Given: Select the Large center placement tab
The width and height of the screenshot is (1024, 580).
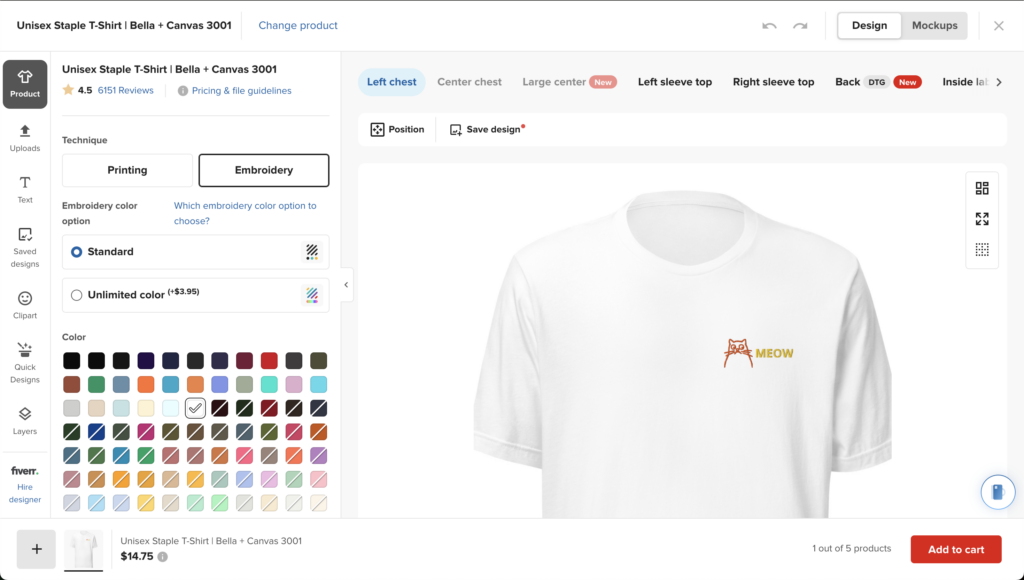Looking at the screenshot, I should (x=569, y=82).
